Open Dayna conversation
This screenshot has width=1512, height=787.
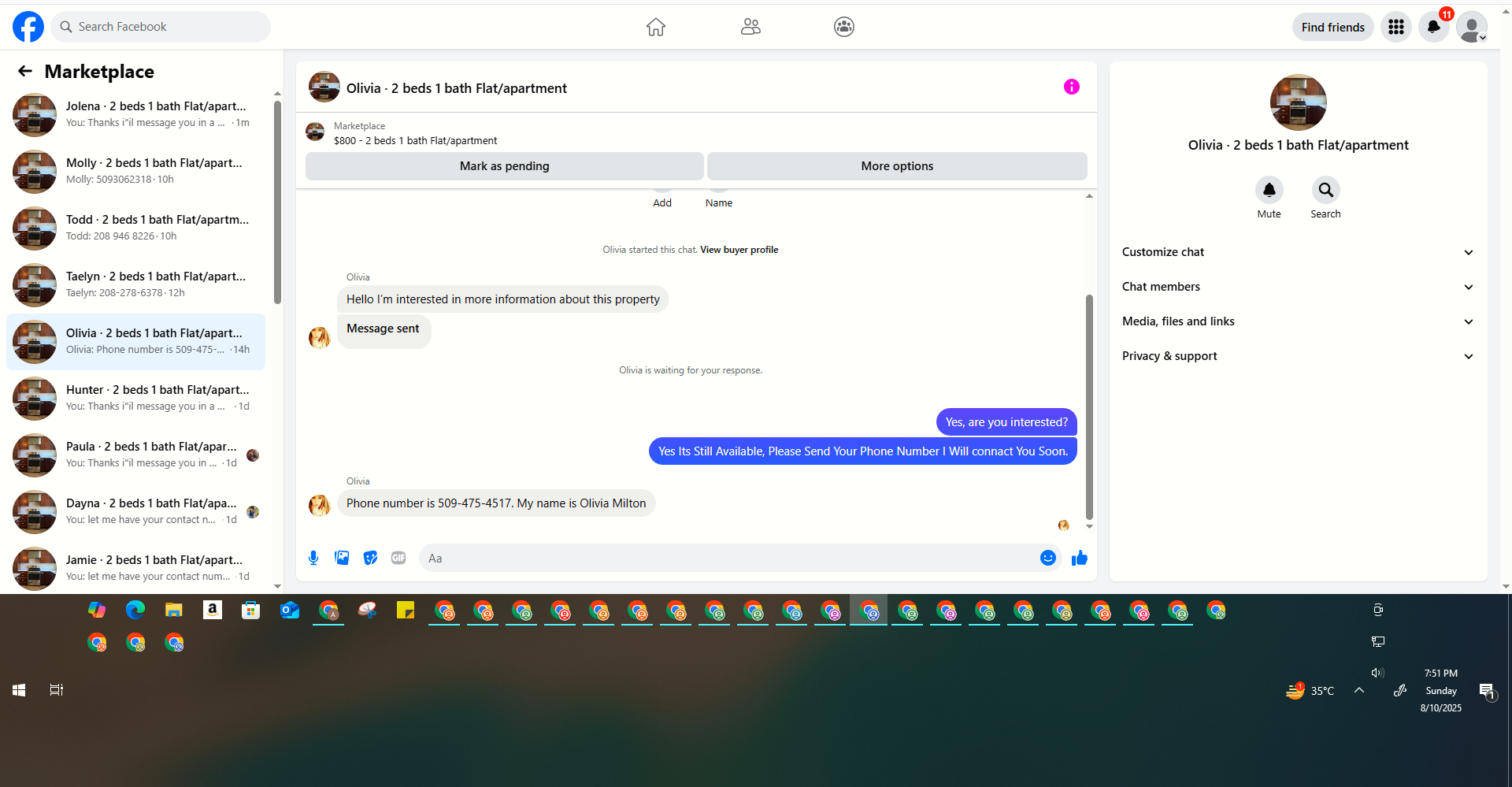click(135, 512)
